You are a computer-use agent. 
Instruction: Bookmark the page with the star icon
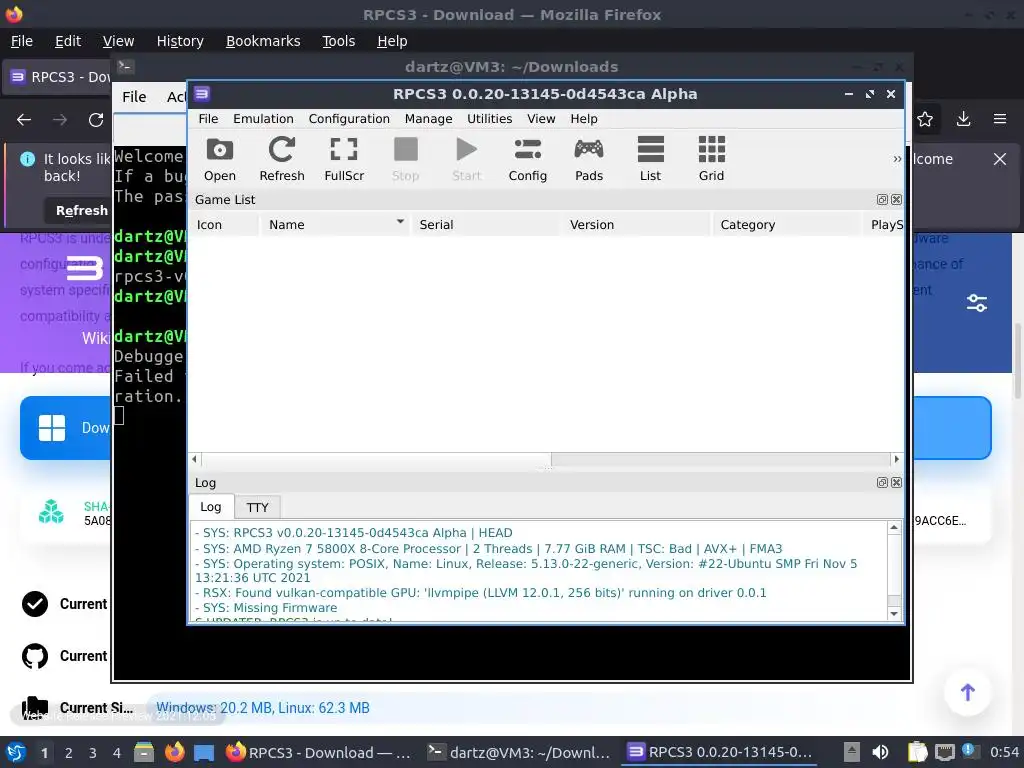coord(925,120)
